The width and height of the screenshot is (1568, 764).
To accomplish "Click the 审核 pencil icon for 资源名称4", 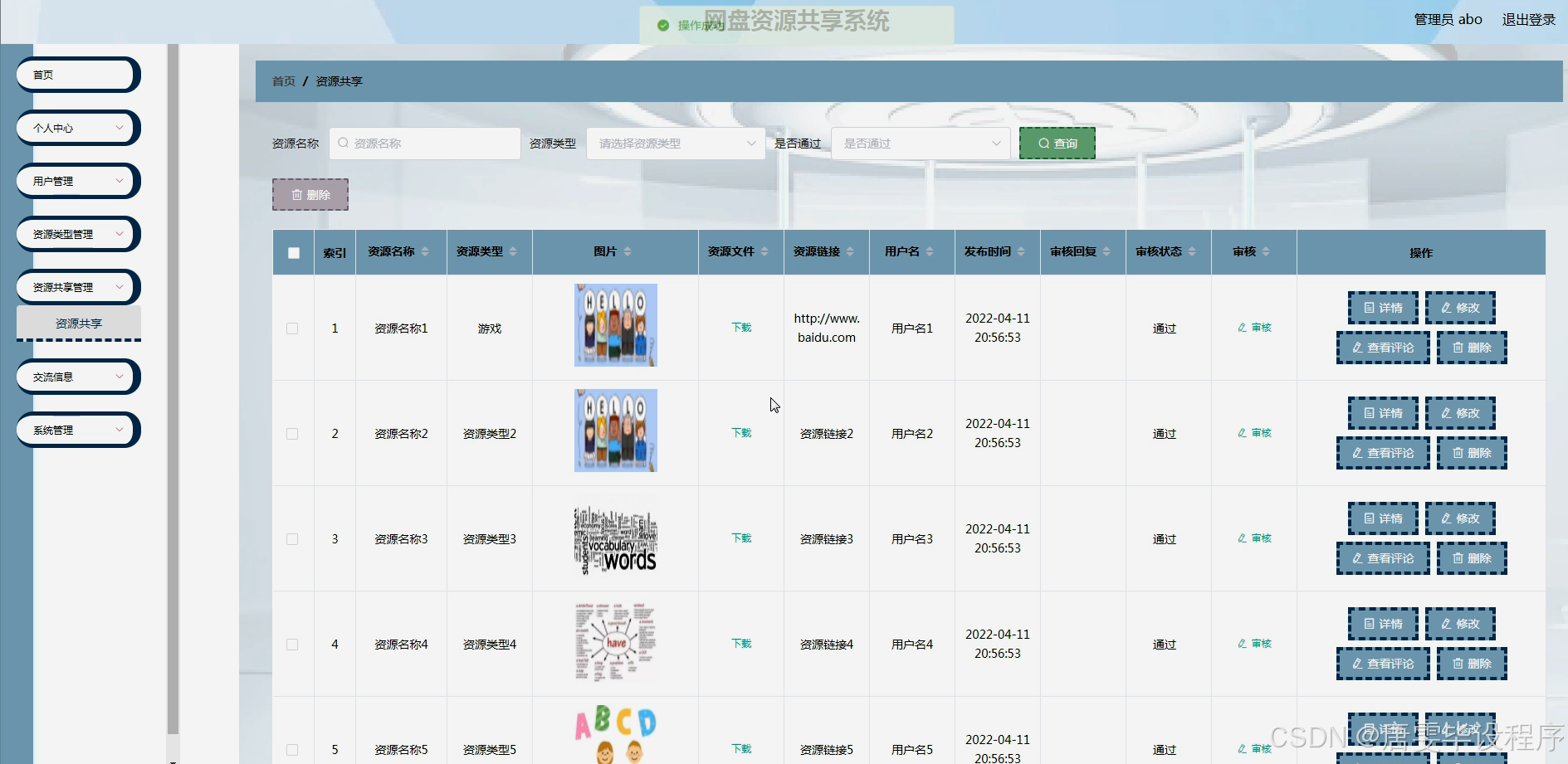I will point(1242,644).
